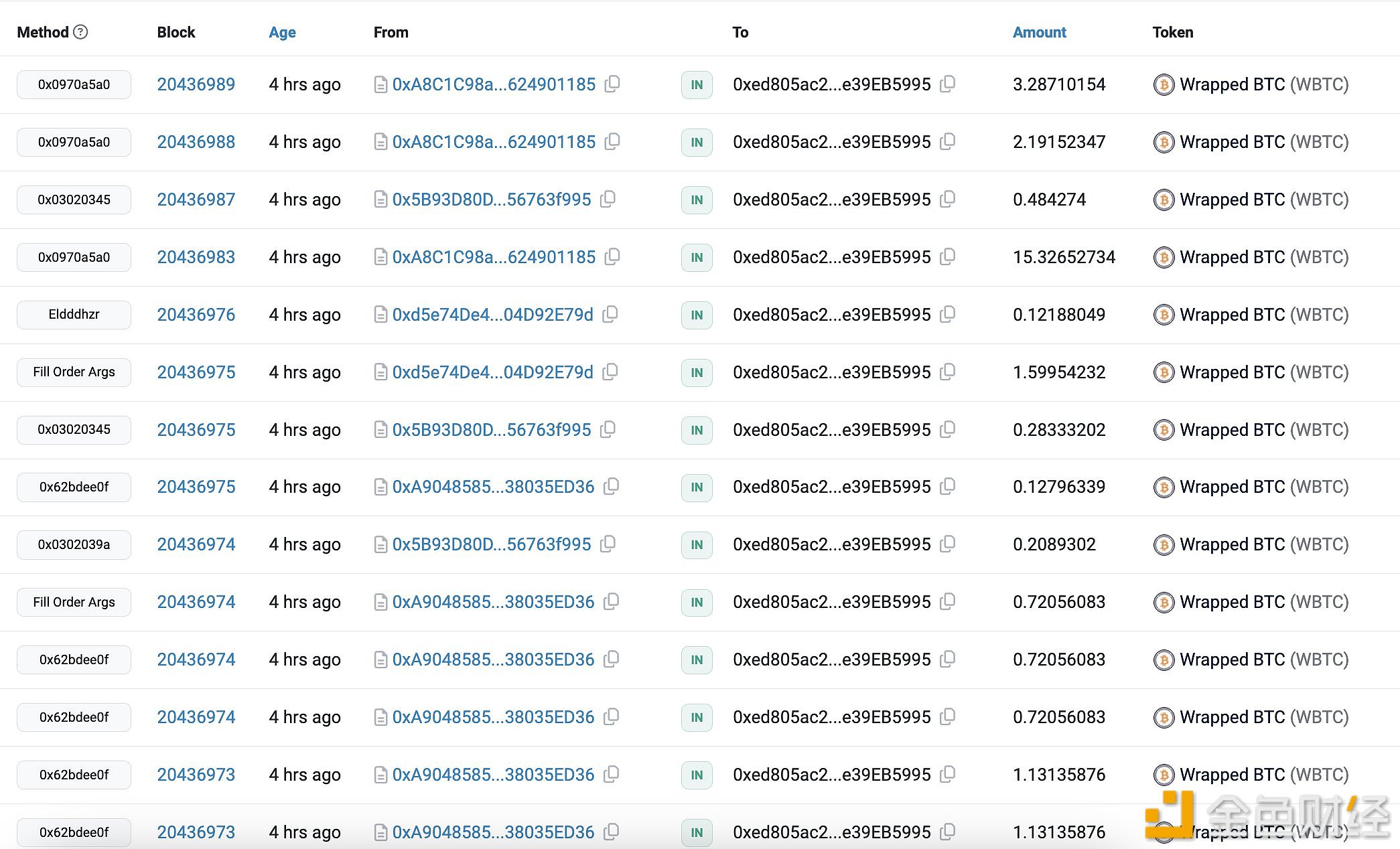Open sender 0x5B93D80D...56763f995 in the 0.2089302 row
The width and height of the screenshot is (1400, 849).
[x=492, y=544]
